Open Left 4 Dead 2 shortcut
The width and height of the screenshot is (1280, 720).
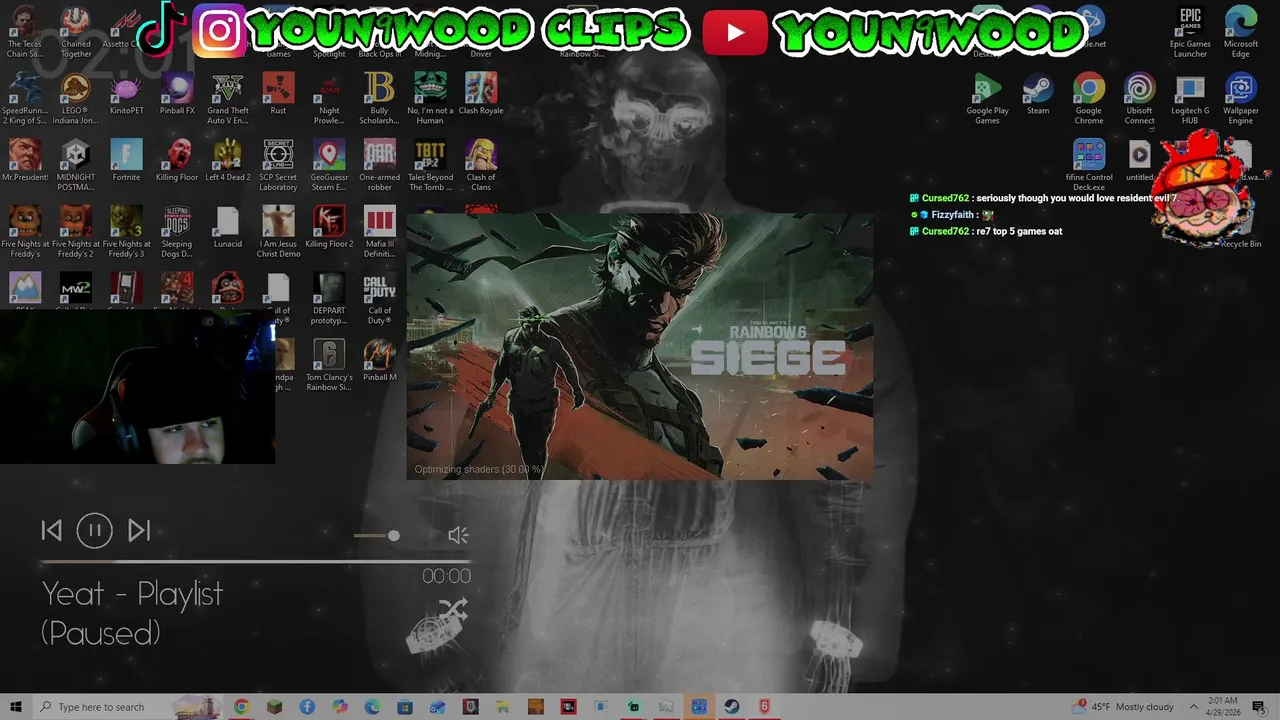228,162
